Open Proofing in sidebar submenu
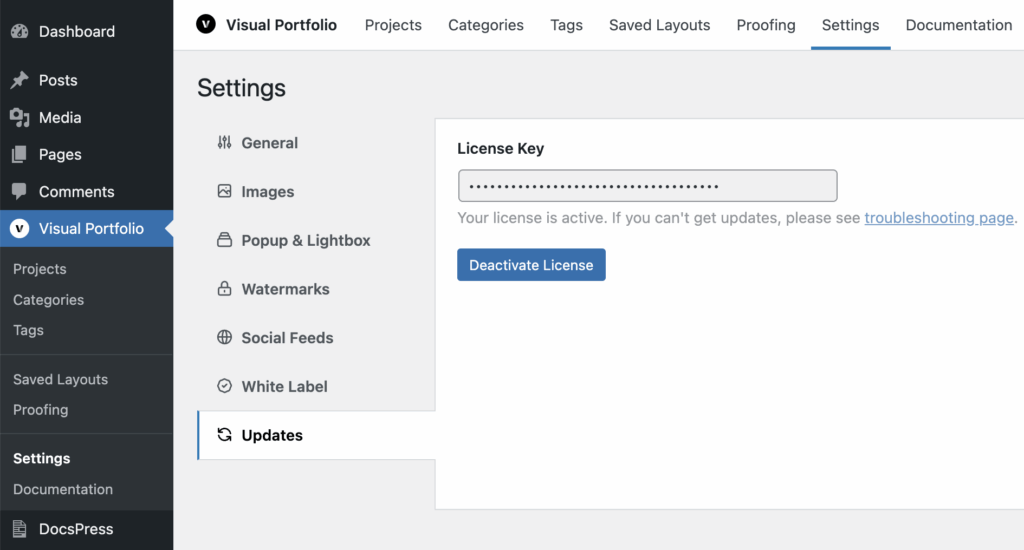 click(x=40, y=410)
